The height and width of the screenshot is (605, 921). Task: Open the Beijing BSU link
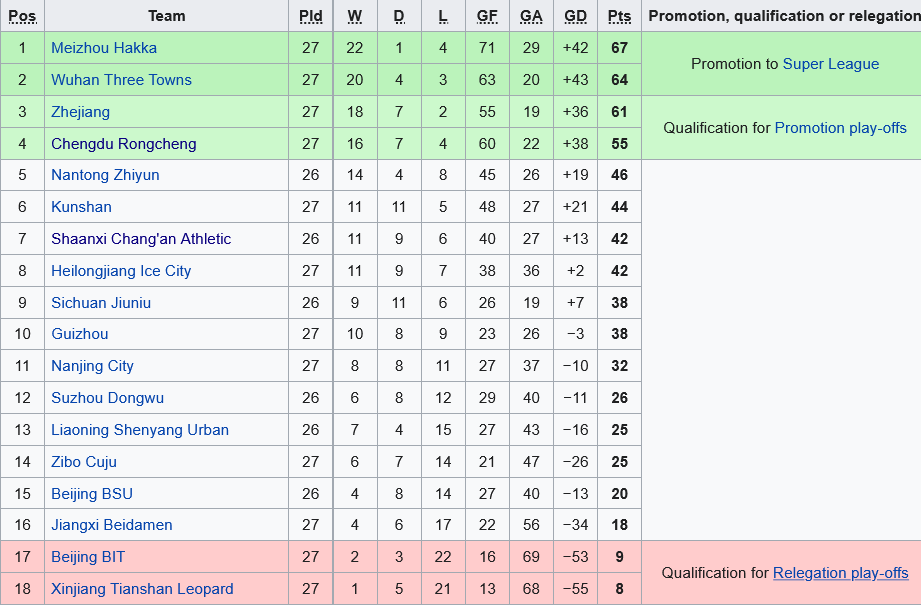(x=92, y=494)
